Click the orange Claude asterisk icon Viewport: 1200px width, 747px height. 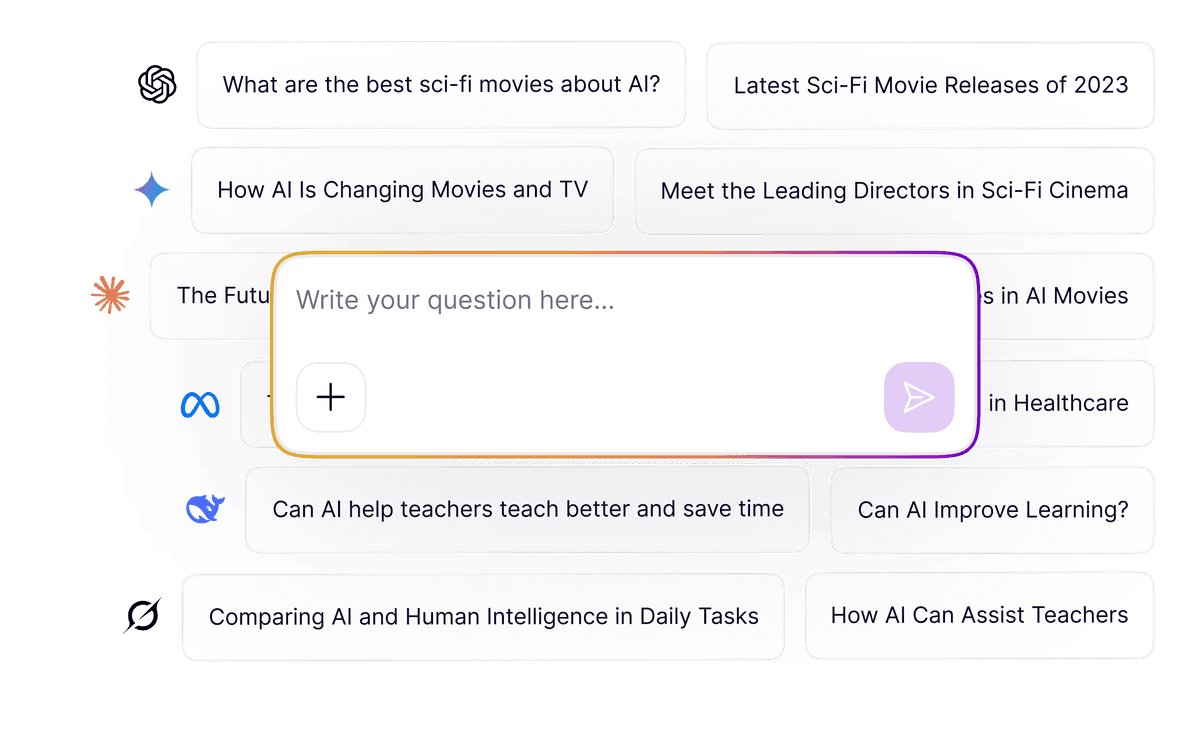click(110, 295)
